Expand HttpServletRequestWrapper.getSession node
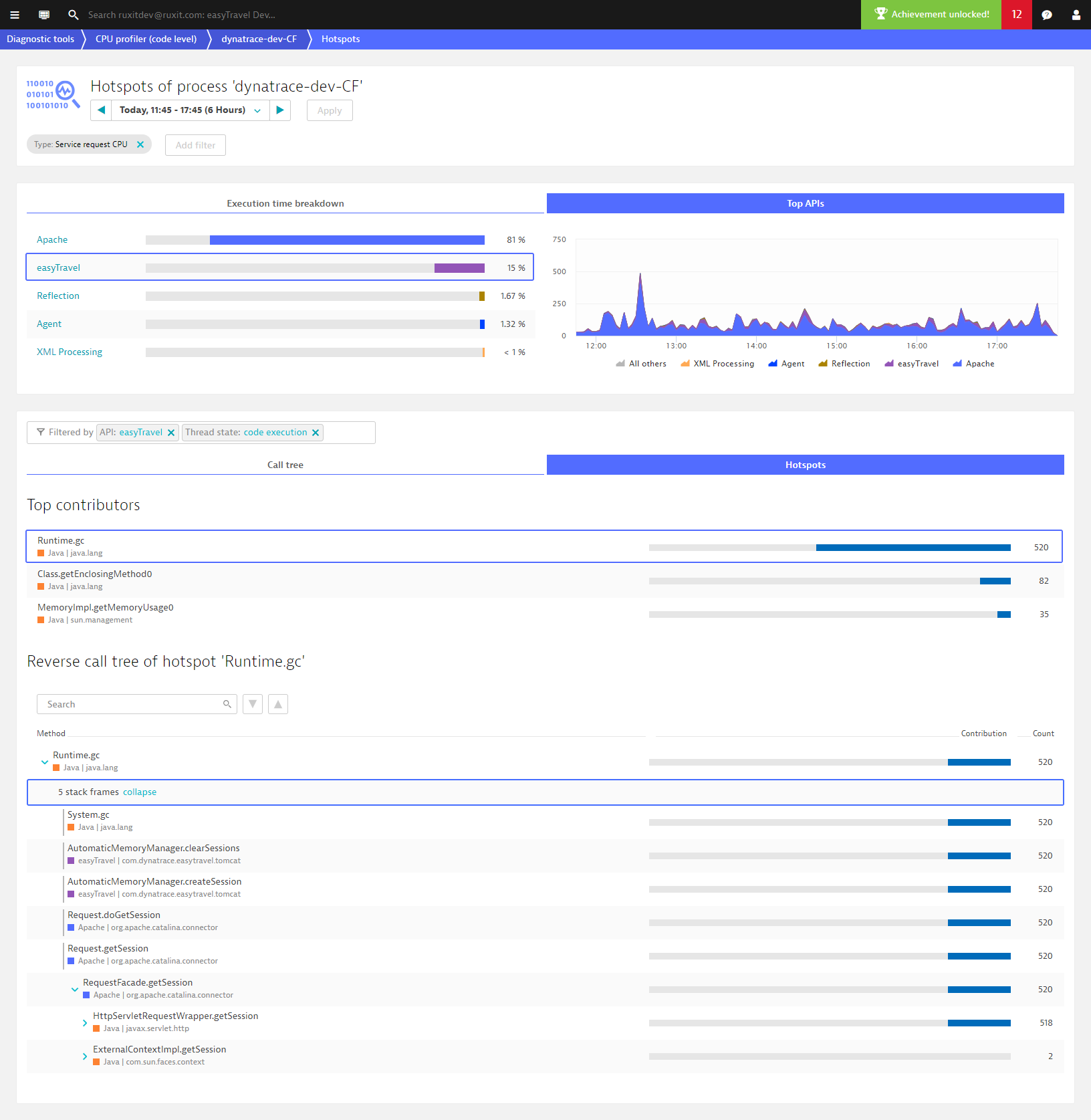Image resolution: width=1091 pixels, height=1120 pixels. tap(85, 1023)
